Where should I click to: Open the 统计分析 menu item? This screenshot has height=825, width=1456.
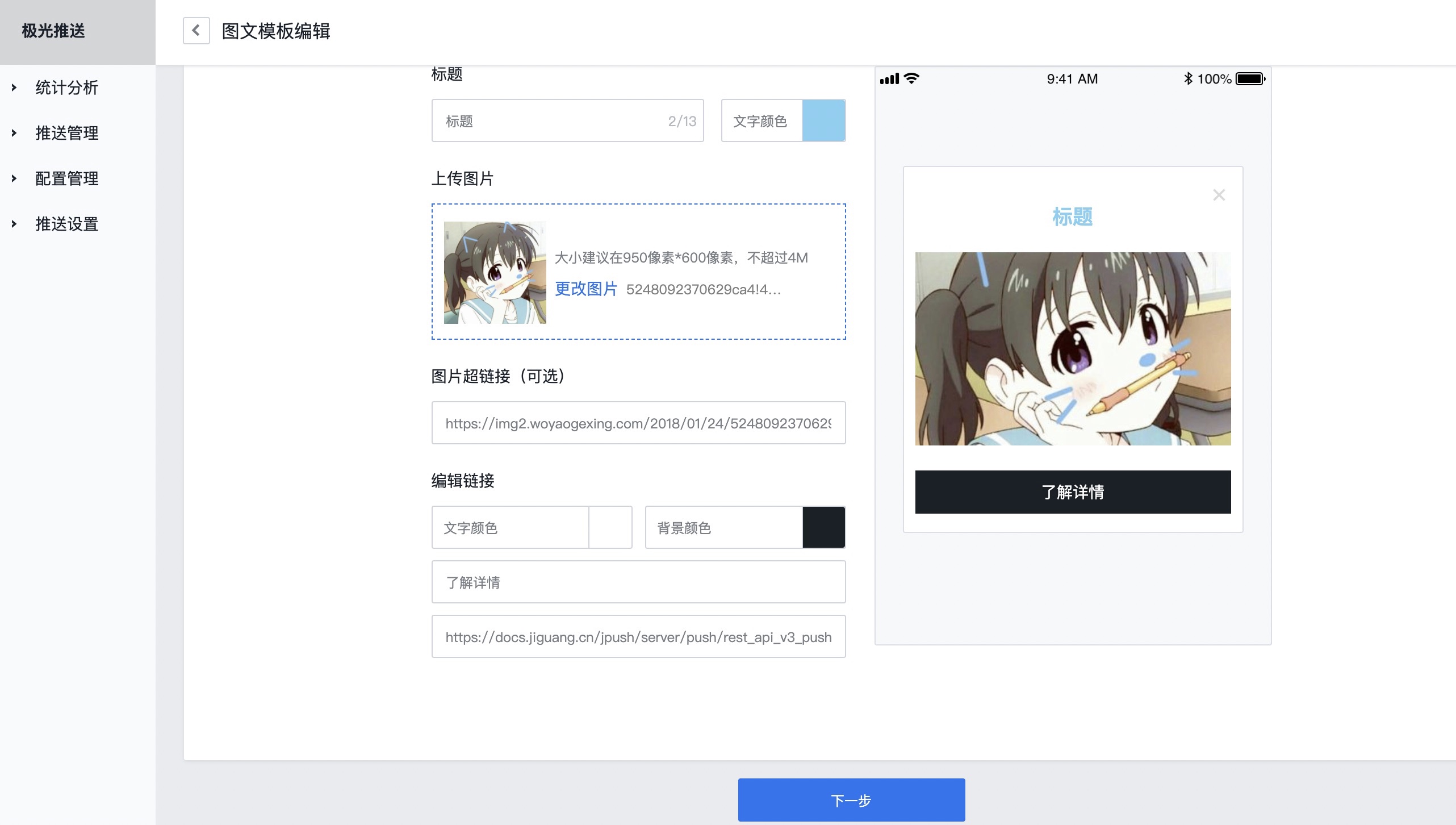[x=67, y=88]
